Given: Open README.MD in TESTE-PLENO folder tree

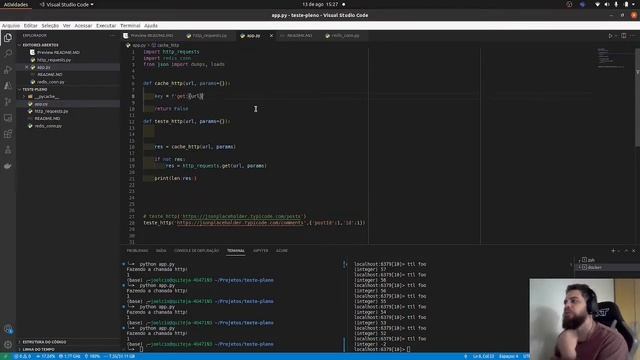Looking at the screenshot, I should pyautogui.click(x=47, y=119).
